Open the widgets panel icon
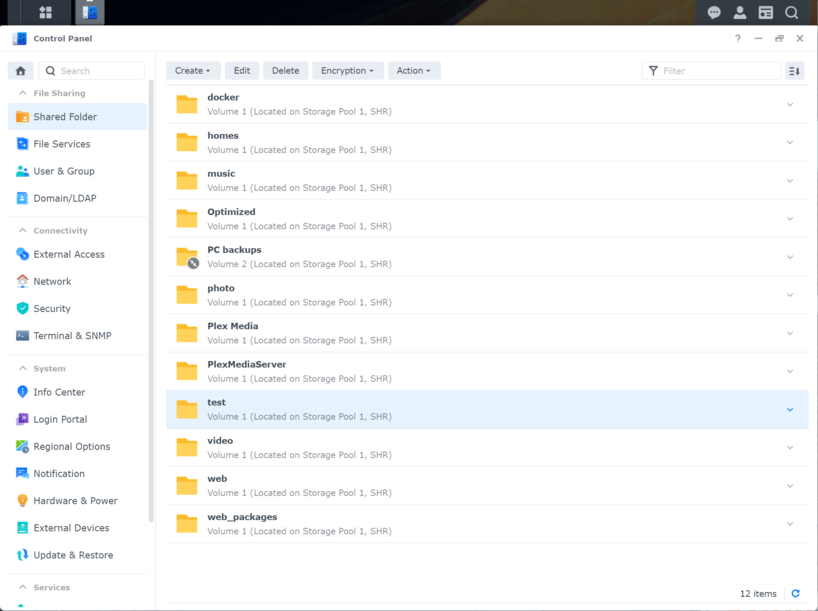The image size is (818, 611). coord(765,13)
